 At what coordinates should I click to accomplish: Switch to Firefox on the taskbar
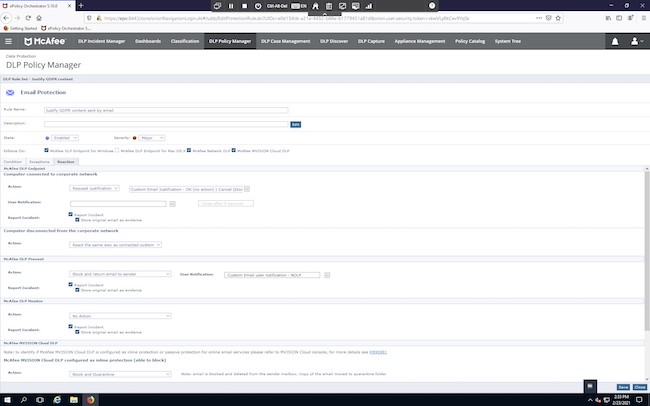pyautogui.click(x=90, y=400)
